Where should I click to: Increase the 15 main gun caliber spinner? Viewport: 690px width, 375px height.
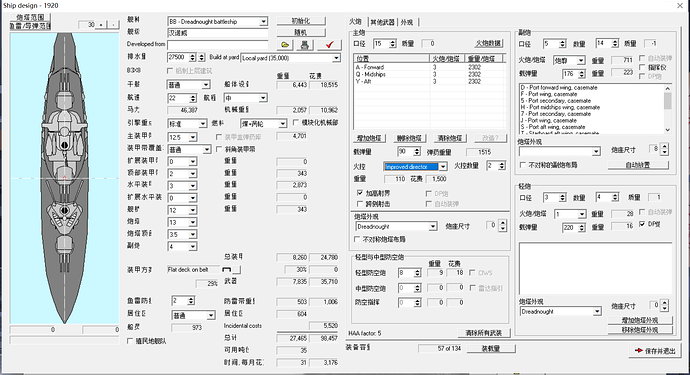pos(393,41)
